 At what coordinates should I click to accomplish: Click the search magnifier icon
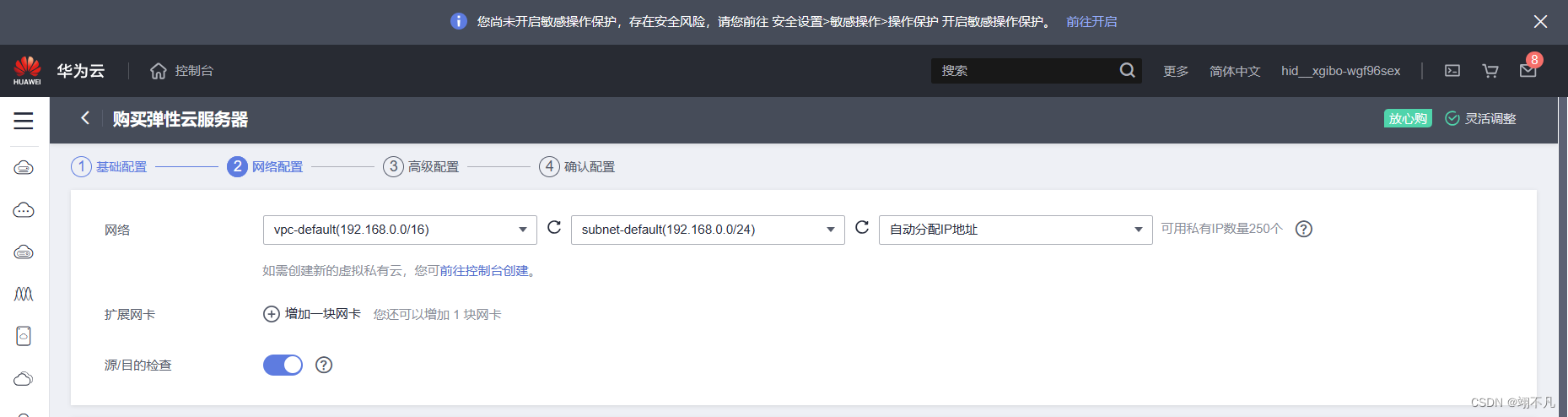pyautogui.click(x=1127, y=70)
